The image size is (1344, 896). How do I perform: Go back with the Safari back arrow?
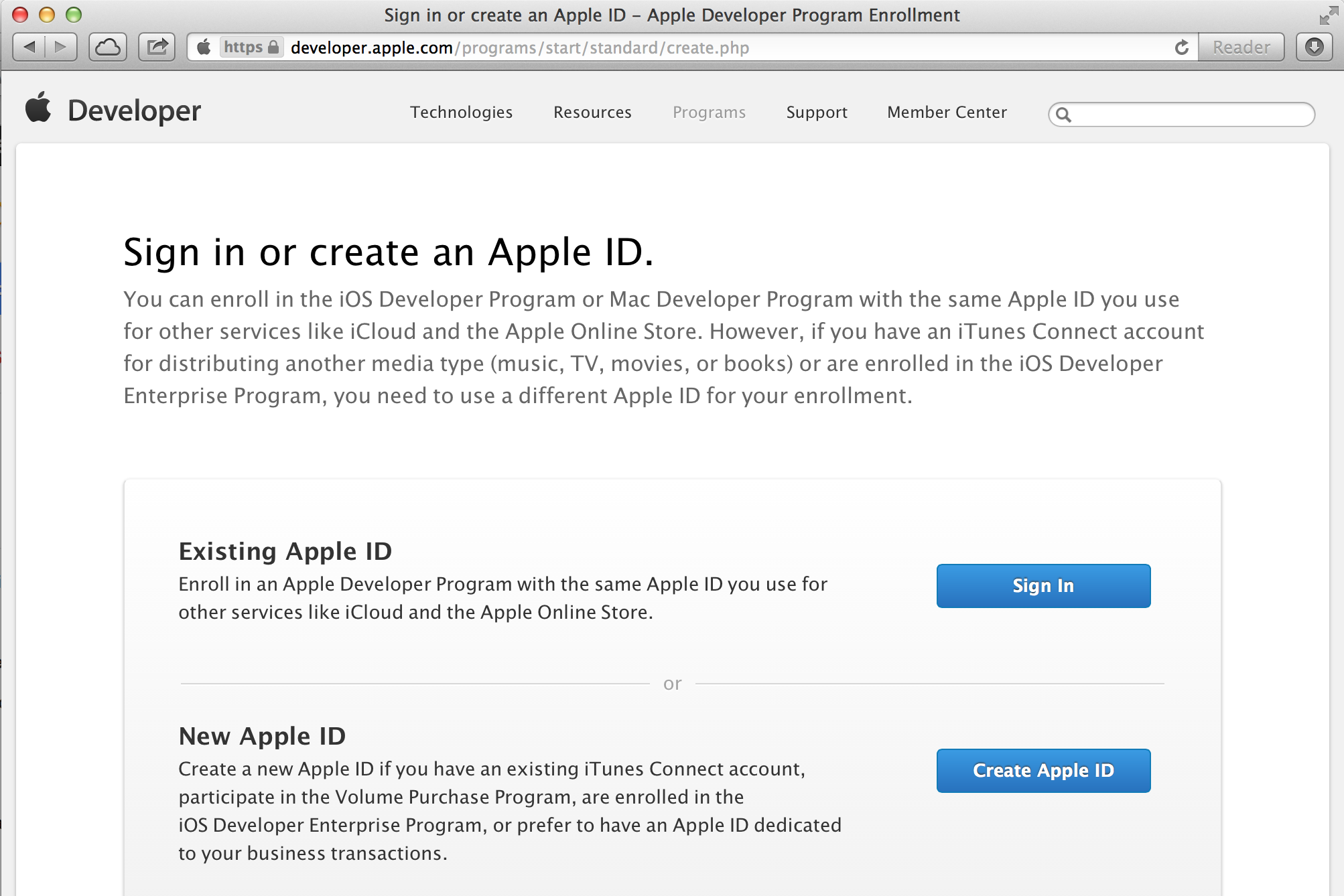pos(29,47)
